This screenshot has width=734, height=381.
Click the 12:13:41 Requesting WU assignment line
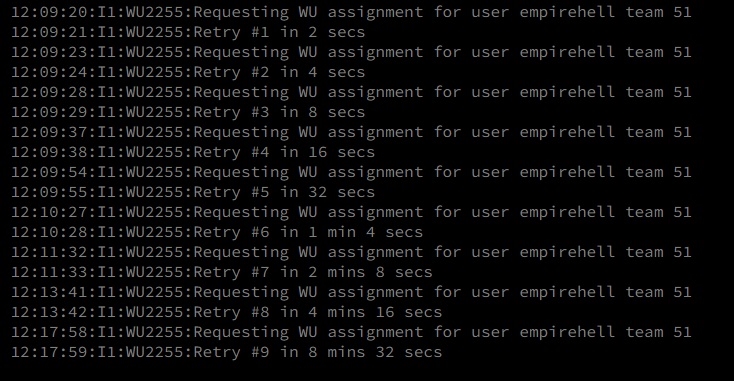click(x=351, y=293)
